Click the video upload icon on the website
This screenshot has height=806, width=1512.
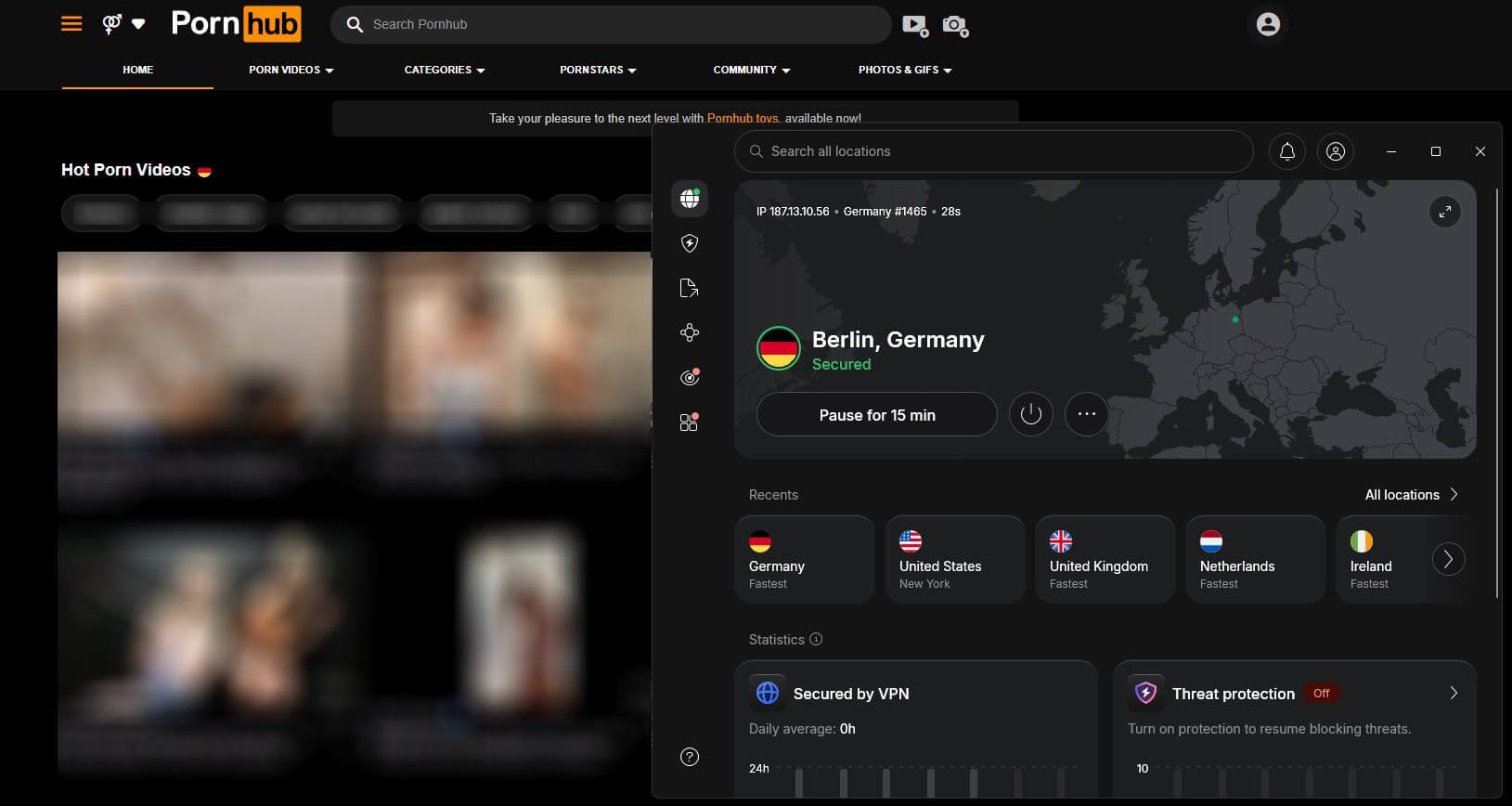915,25
